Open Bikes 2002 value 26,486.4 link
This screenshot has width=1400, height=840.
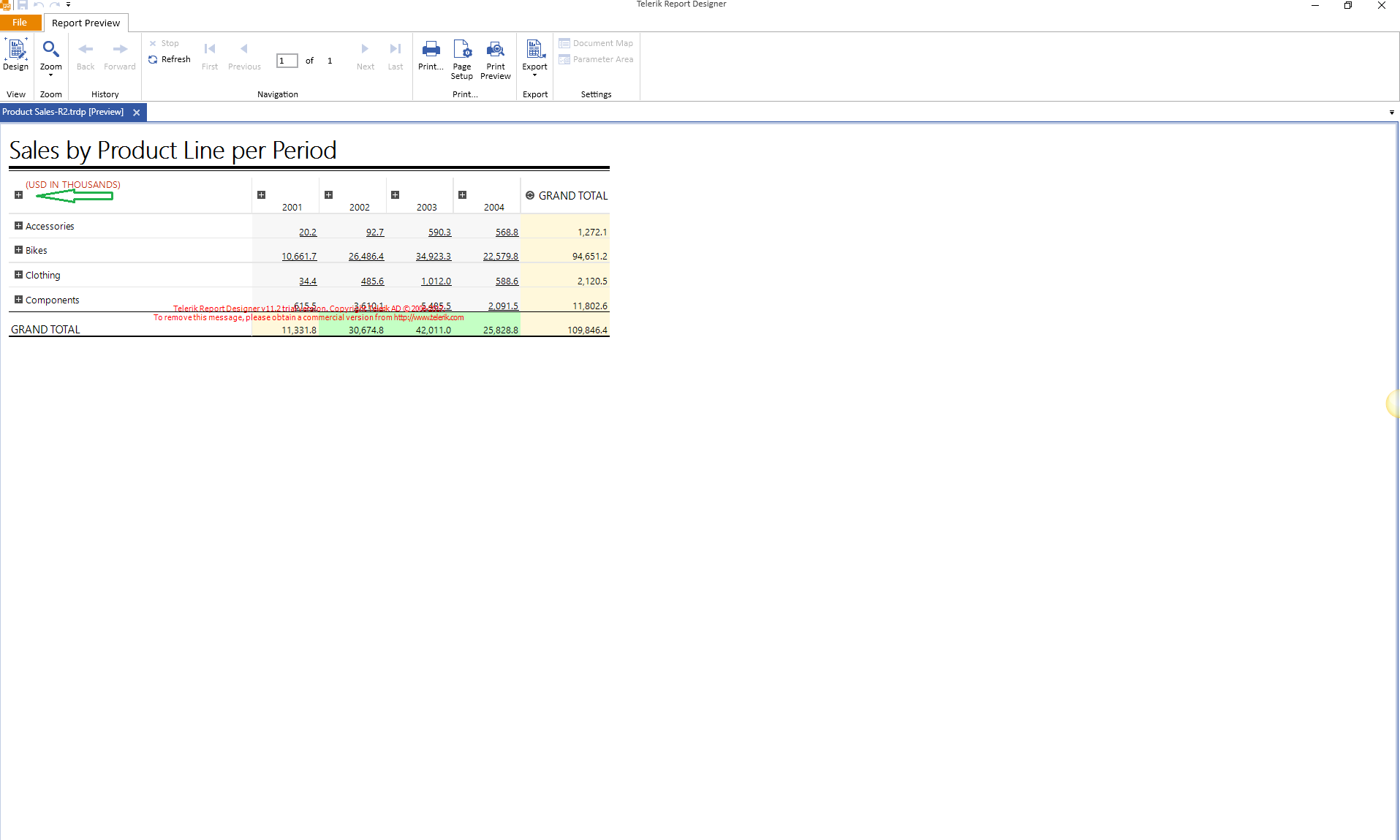coord(366,256)
